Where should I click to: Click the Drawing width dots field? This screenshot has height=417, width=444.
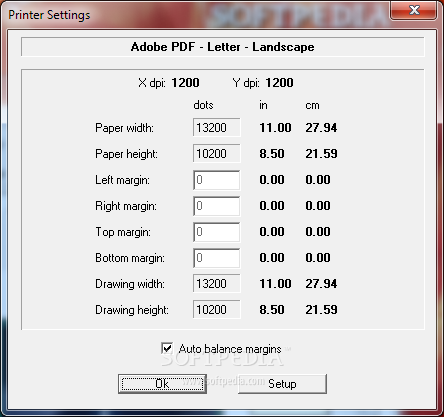tap(217, 283)
